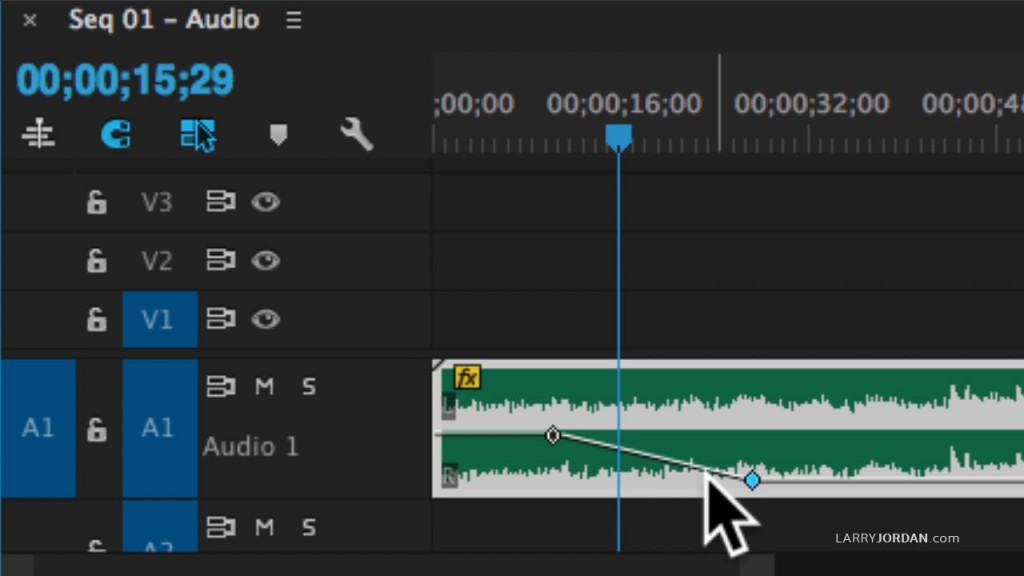Toggle Linked Selection button
The image size is (1024, 576).
tap(197, 135)
